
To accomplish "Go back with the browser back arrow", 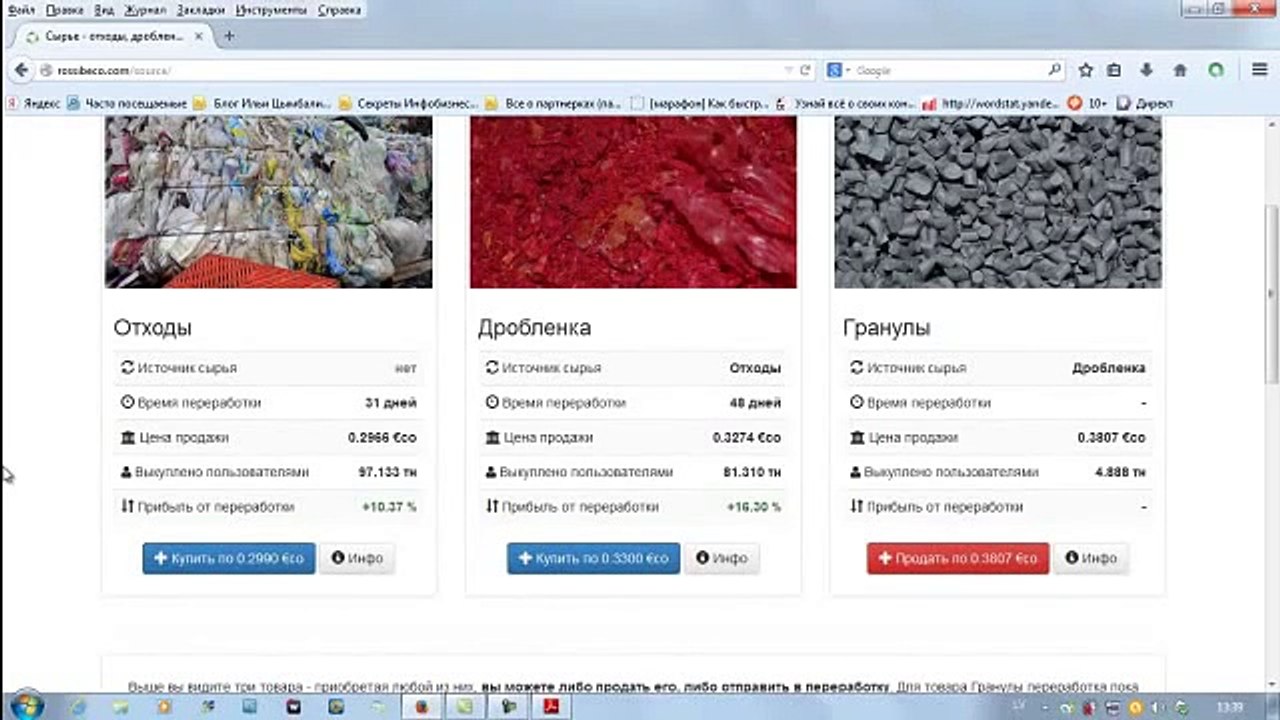I will 20,71.
